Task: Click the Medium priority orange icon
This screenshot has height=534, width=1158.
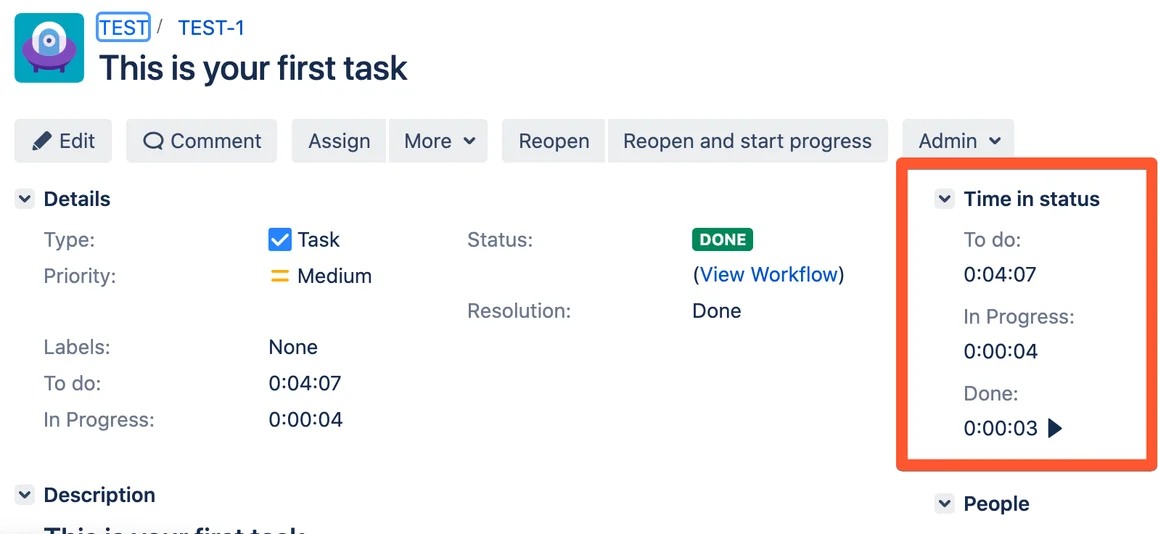Action: (280, 277)
